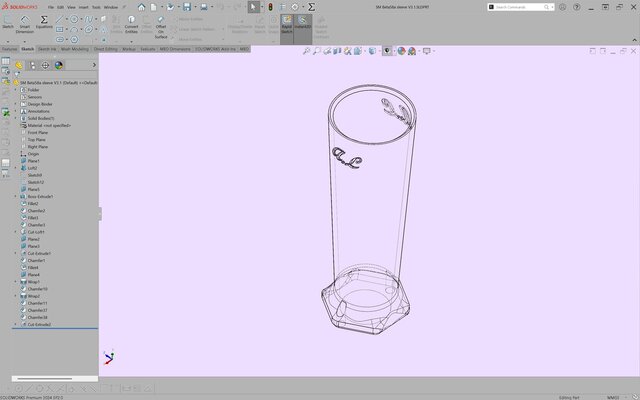This screenshot has width=640, height=400.
Task: Toggle Instant2D mode
Action: coord(303,26)
